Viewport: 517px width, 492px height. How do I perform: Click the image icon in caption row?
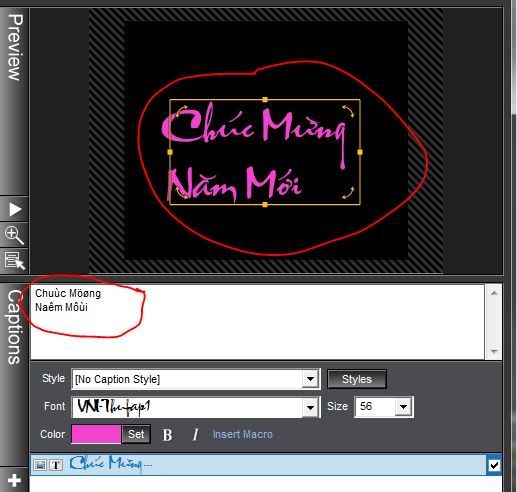(x=40, y=465)
